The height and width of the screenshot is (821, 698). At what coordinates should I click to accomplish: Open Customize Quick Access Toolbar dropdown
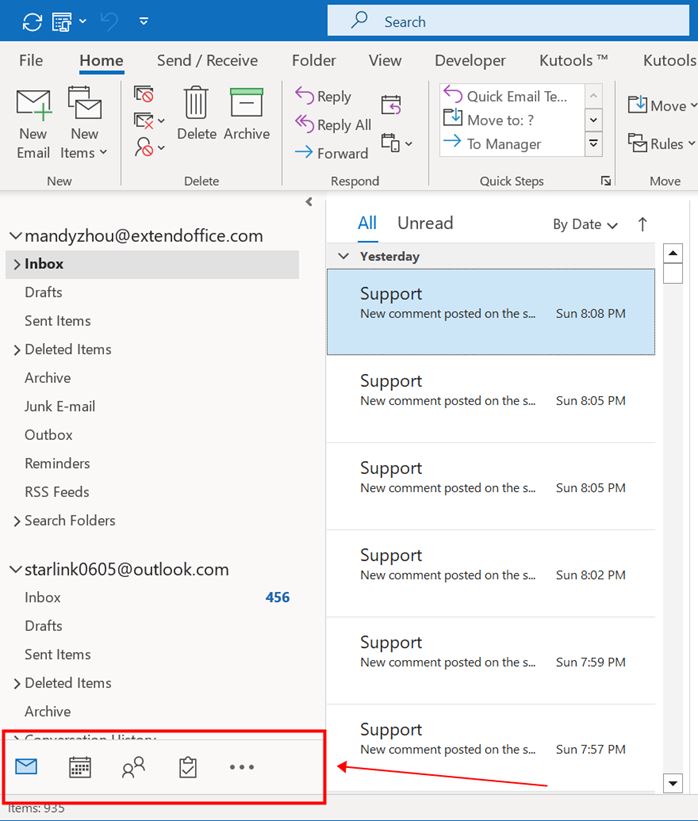(x=143, y=21)
